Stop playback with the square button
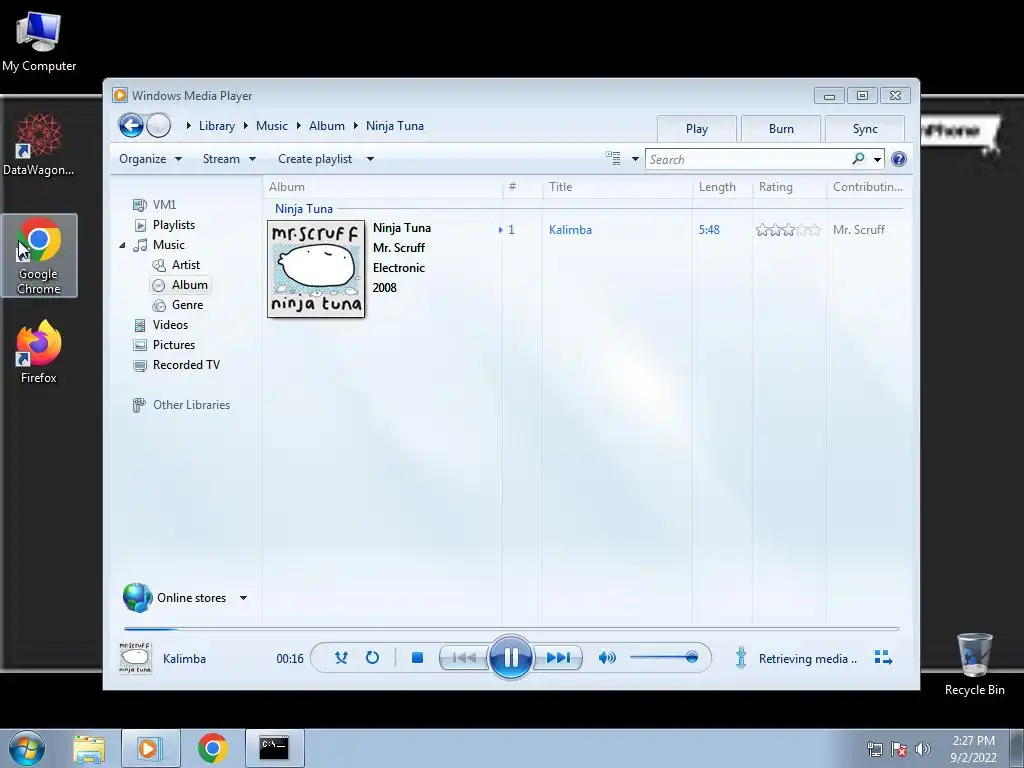1024x768 pixels. pyautogui.click(x=417, y=658)
